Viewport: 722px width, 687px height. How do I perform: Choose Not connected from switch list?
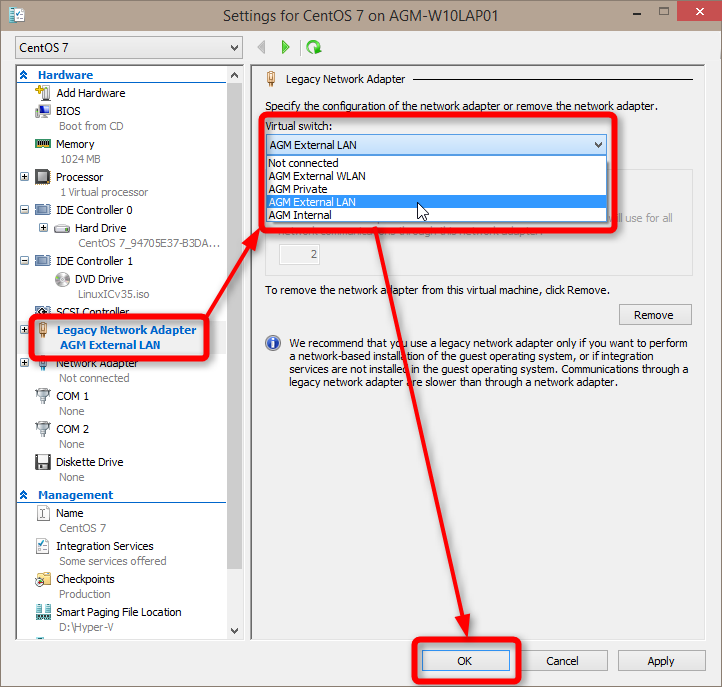(436, 163)
